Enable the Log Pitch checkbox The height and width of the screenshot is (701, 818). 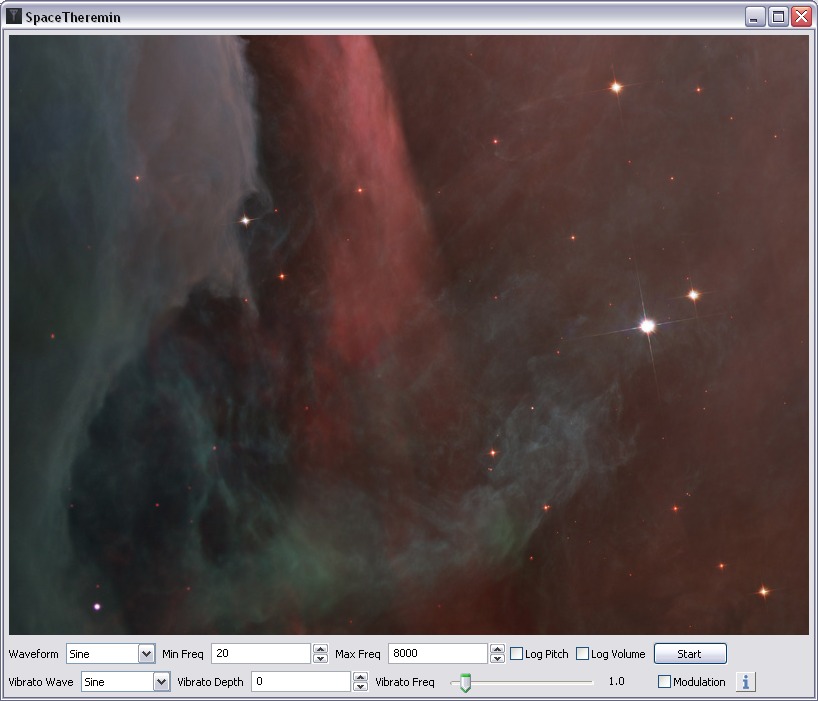517,654
